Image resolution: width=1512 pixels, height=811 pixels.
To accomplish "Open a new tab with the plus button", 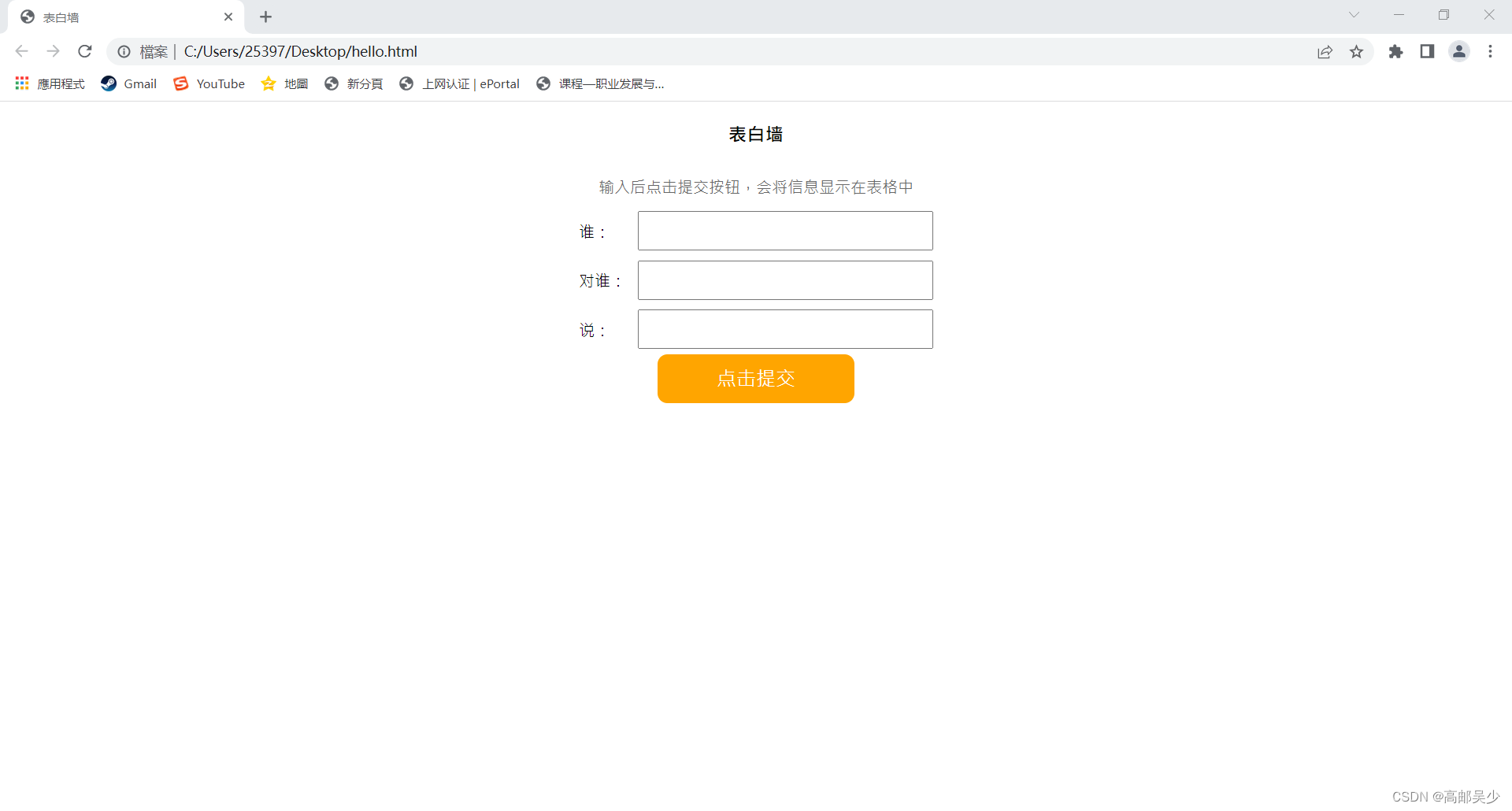I will point(265,17).
